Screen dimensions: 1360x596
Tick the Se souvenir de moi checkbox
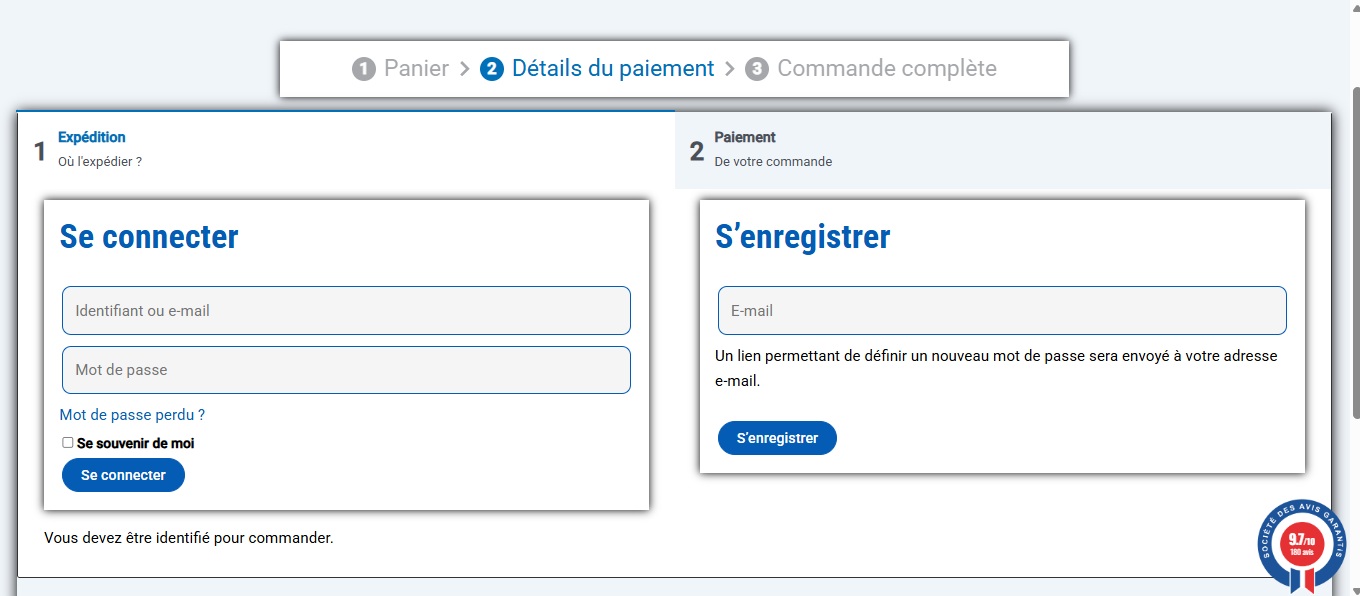[x=68, y=443]
